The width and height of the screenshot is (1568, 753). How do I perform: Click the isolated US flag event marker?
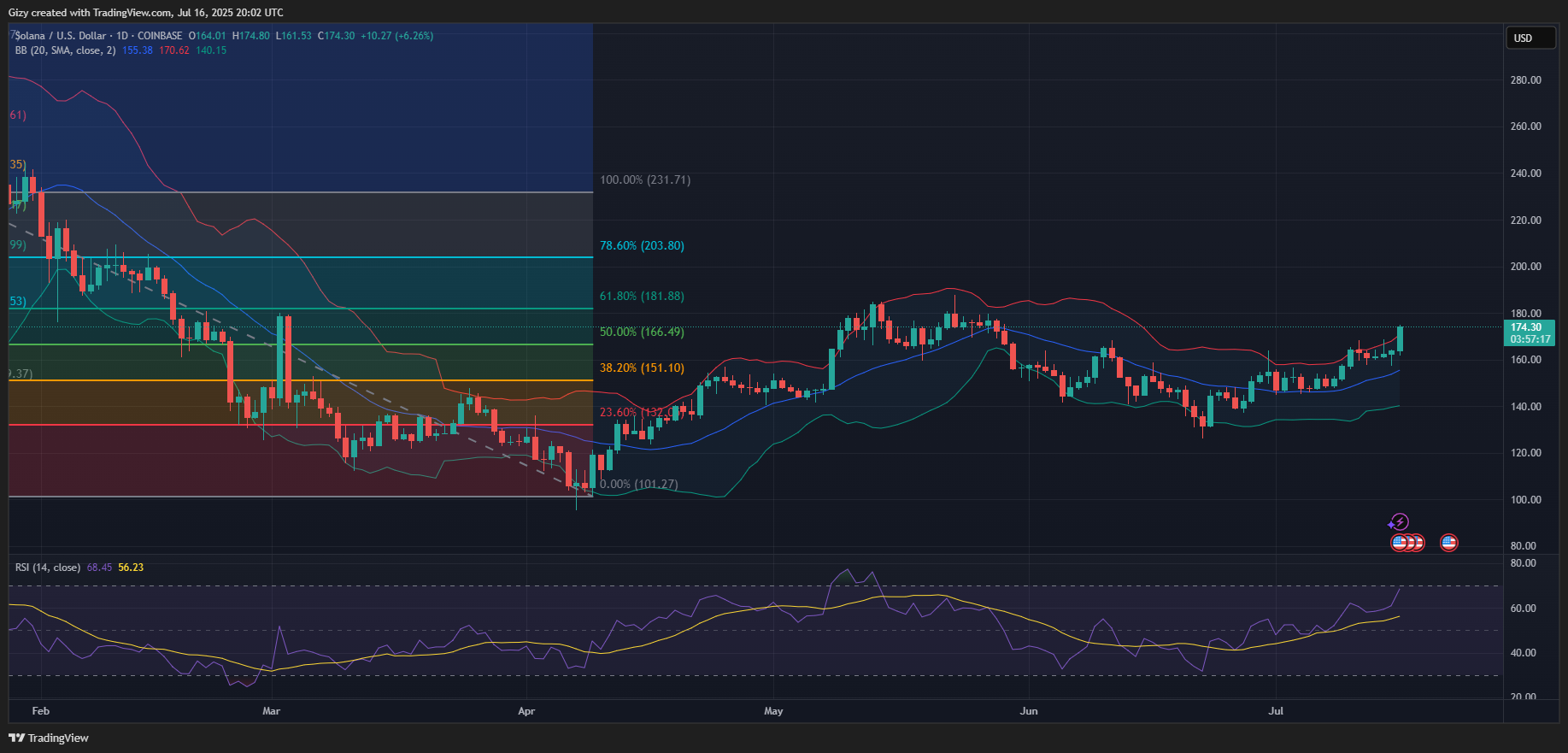1448,542
